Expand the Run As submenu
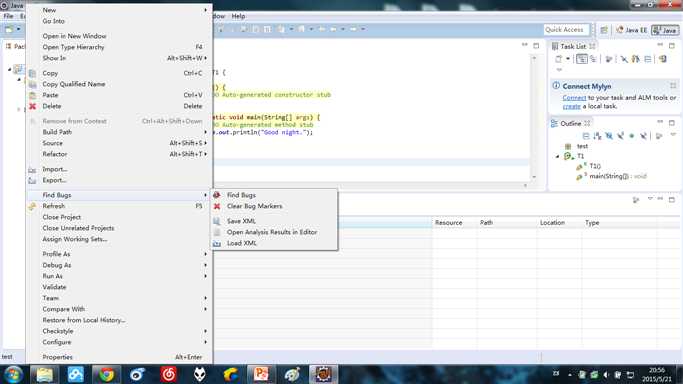Image resolution: width=683 pixels, height=384 pixels. tap(206, 276)
